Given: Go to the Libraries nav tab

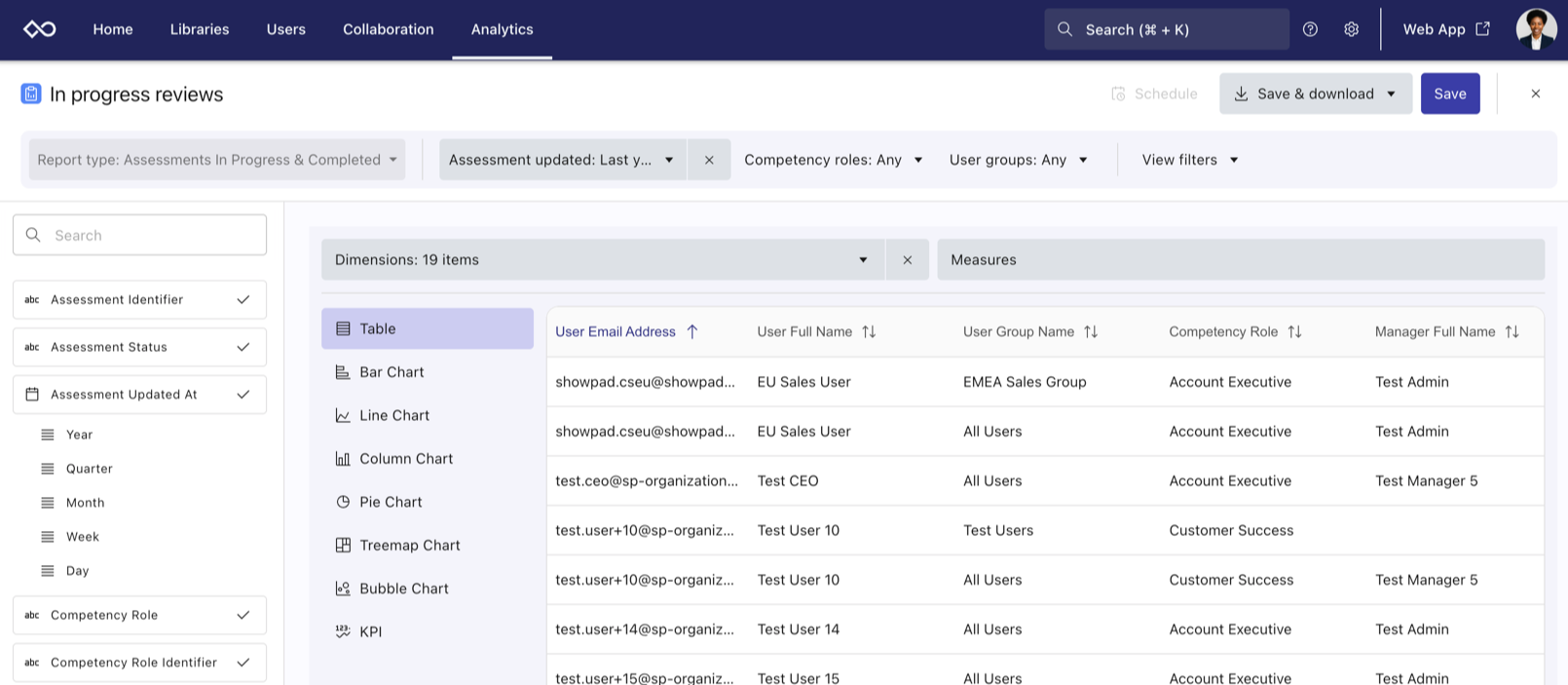Looking at the screenshot, I should coord(200,29).
